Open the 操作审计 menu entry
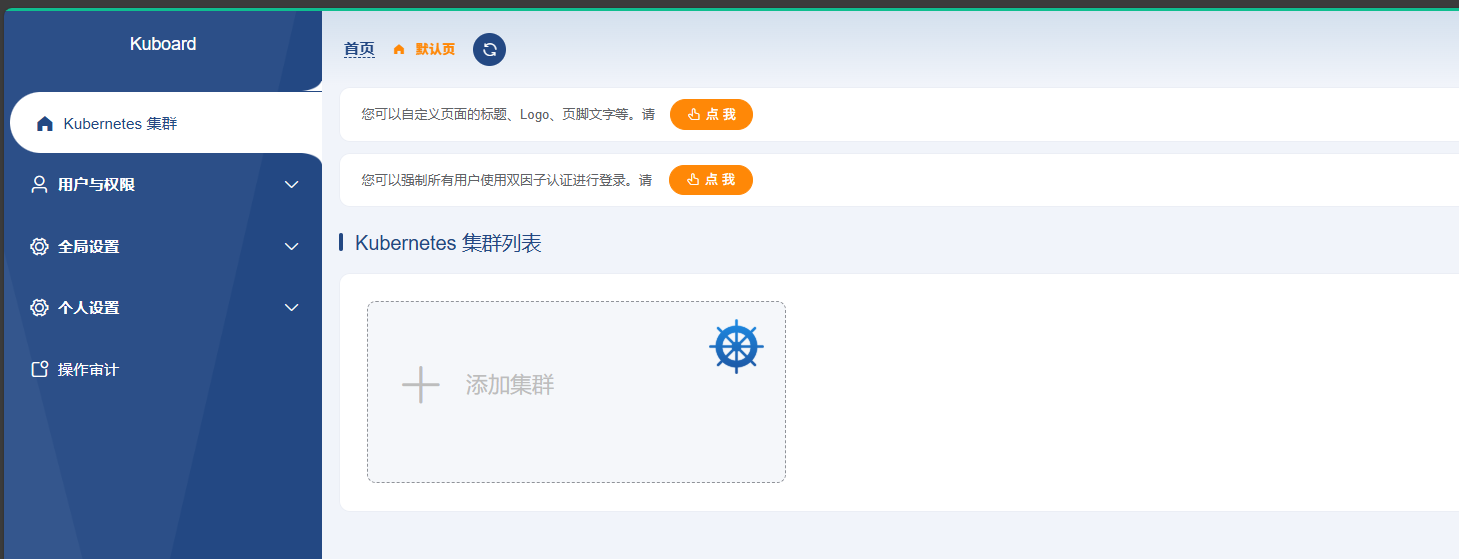Image resolution: width=1459 pixels, height=559 pixels. tap(88, 370)
